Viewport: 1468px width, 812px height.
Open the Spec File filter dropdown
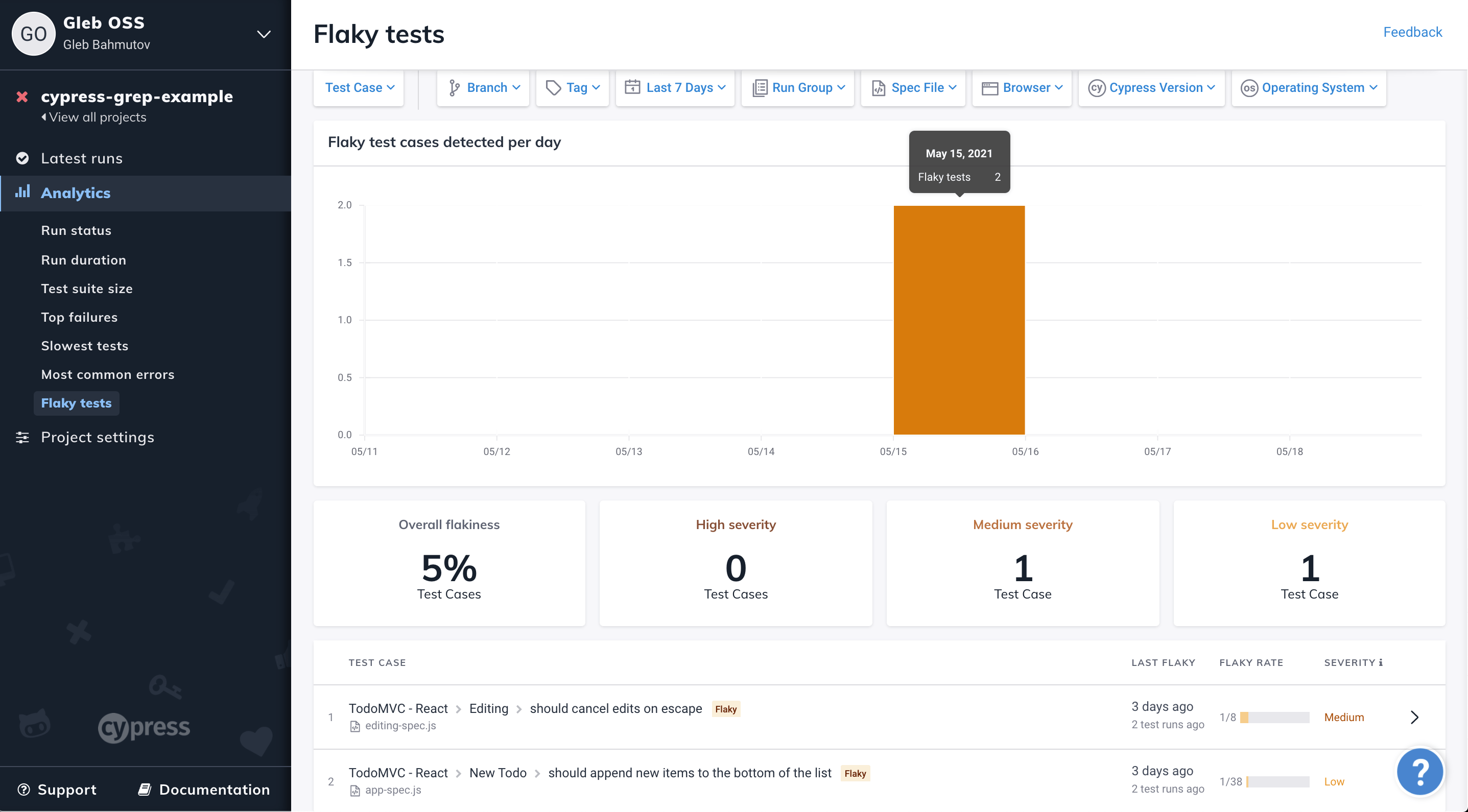point(913,88)
